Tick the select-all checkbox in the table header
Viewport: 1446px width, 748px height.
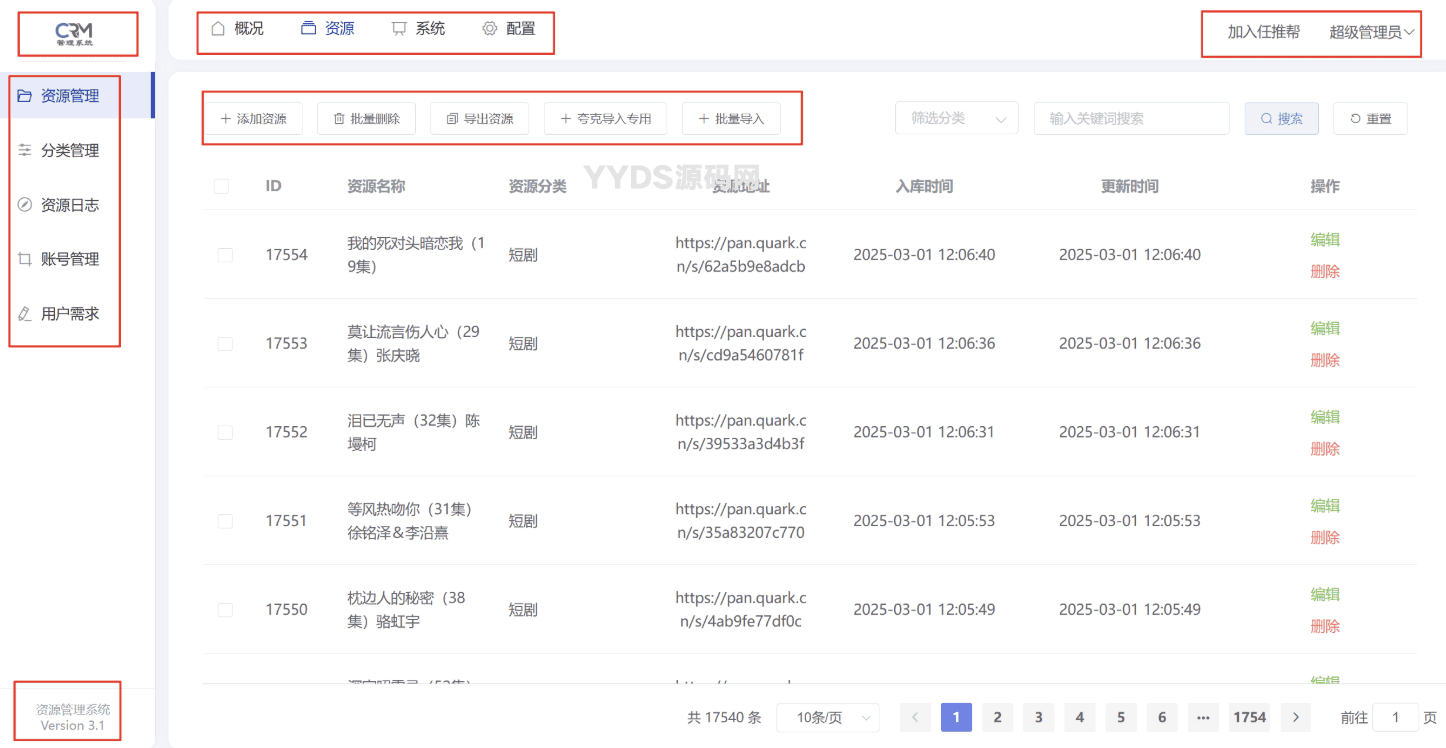click(x=222, y=186)
